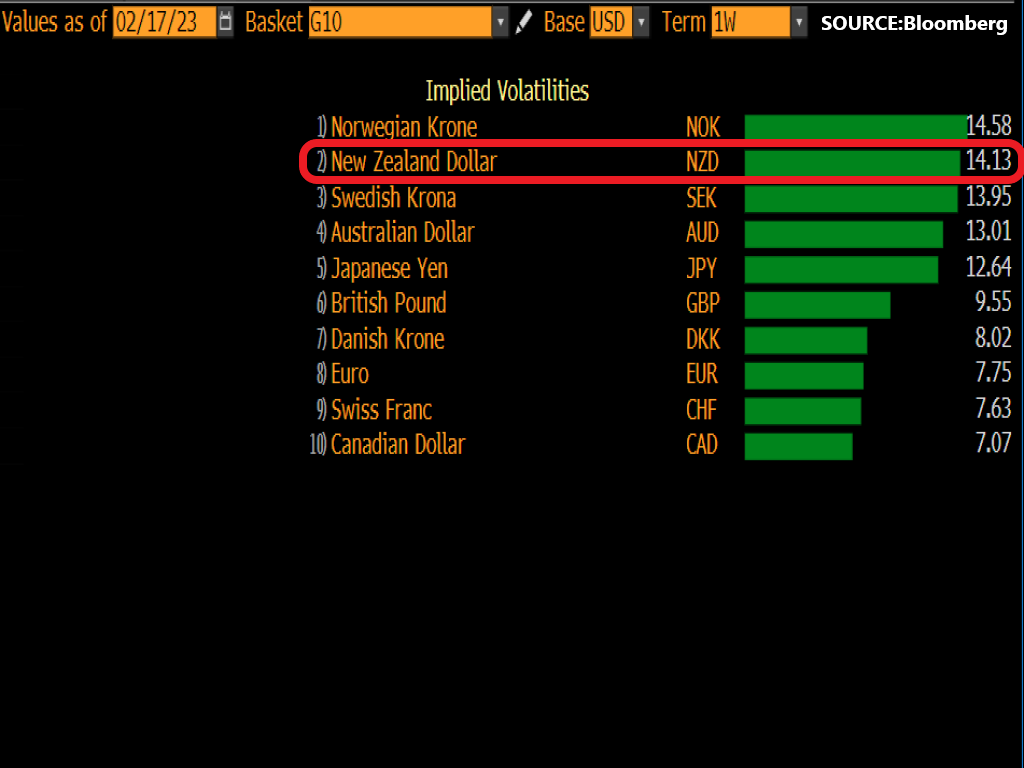This screenshot has width=1024, height=768.
Task: Open the Base currency USD dropdown
Action: pos(640,22)
